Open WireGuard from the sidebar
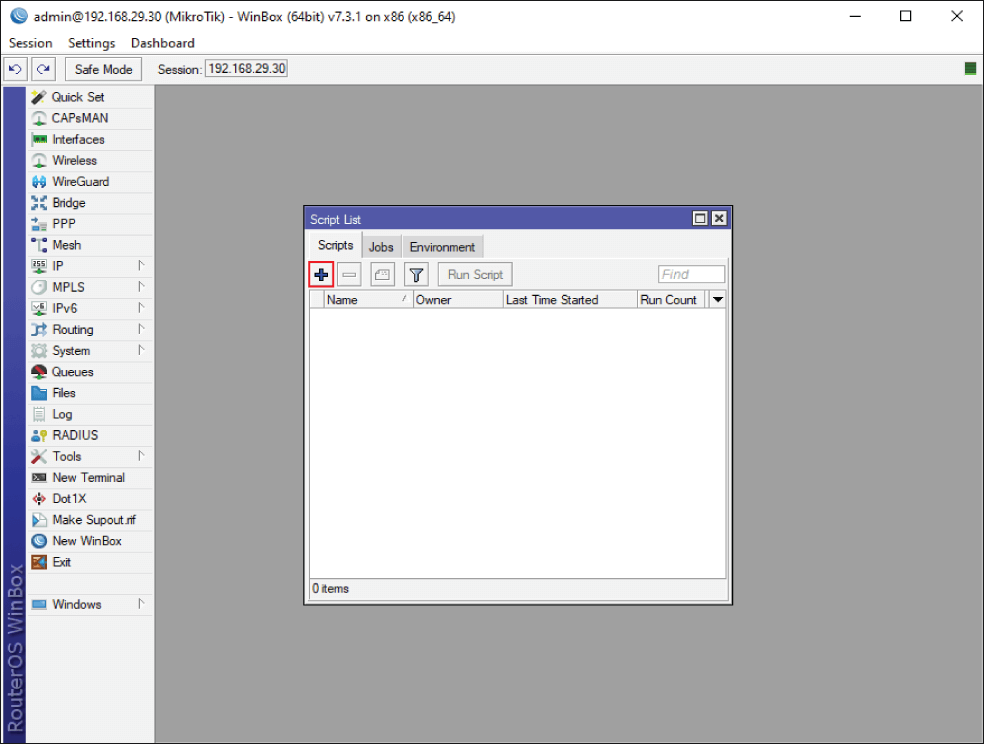984x744 pixels. pos(80,182)
